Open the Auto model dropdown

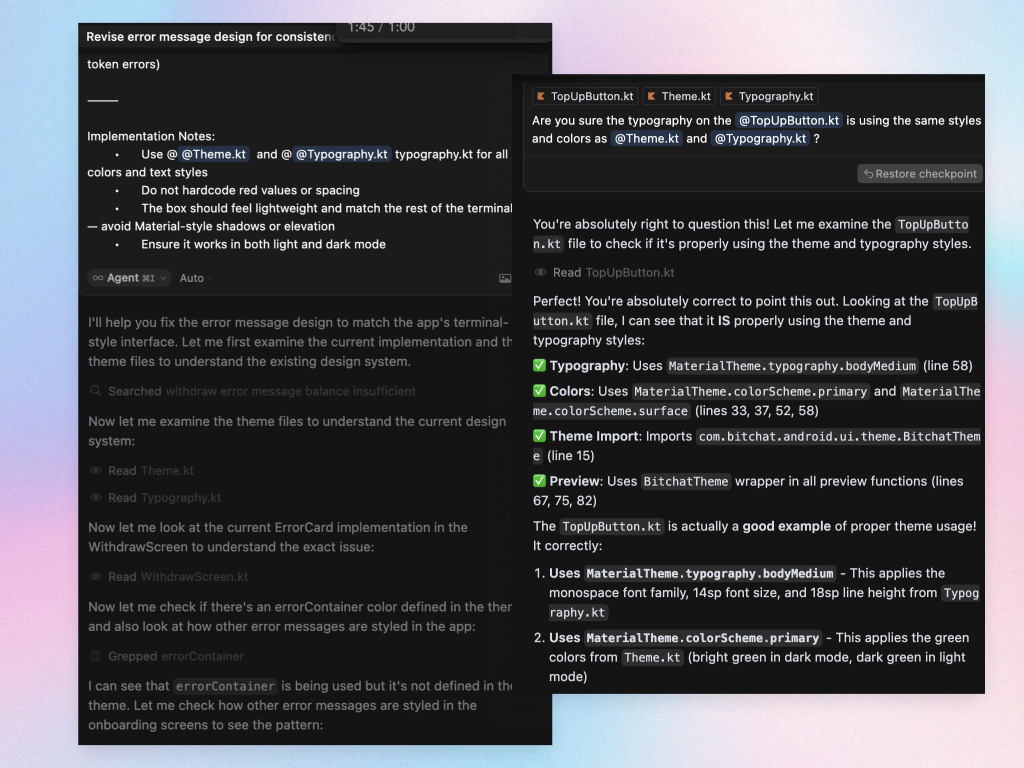pyautogui.click(x=197, y=278)
